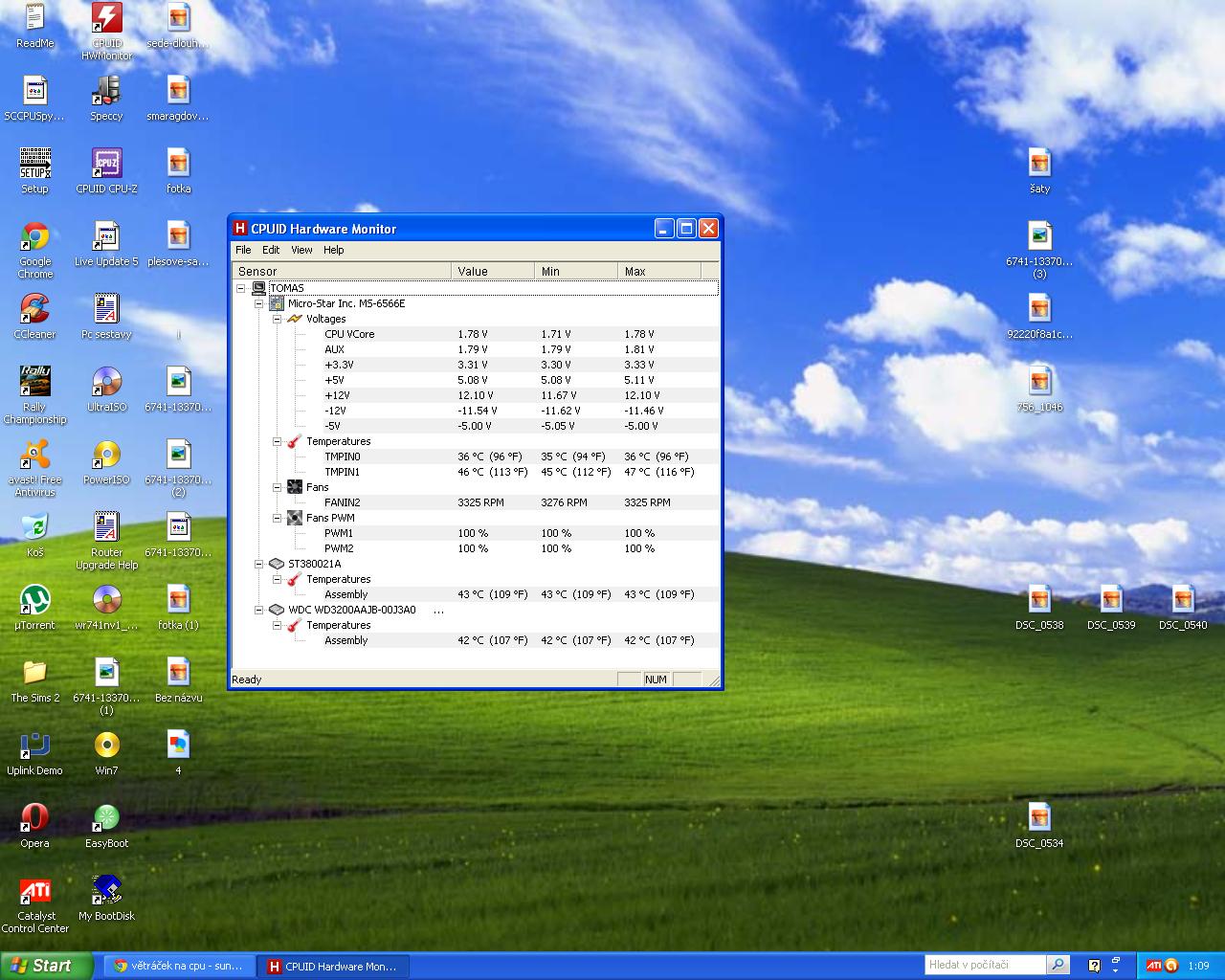Image resolution: width=1225 pixels, height=980 pixels.
Task: Click the 1:09 system clock
Action: [1198, 966]
